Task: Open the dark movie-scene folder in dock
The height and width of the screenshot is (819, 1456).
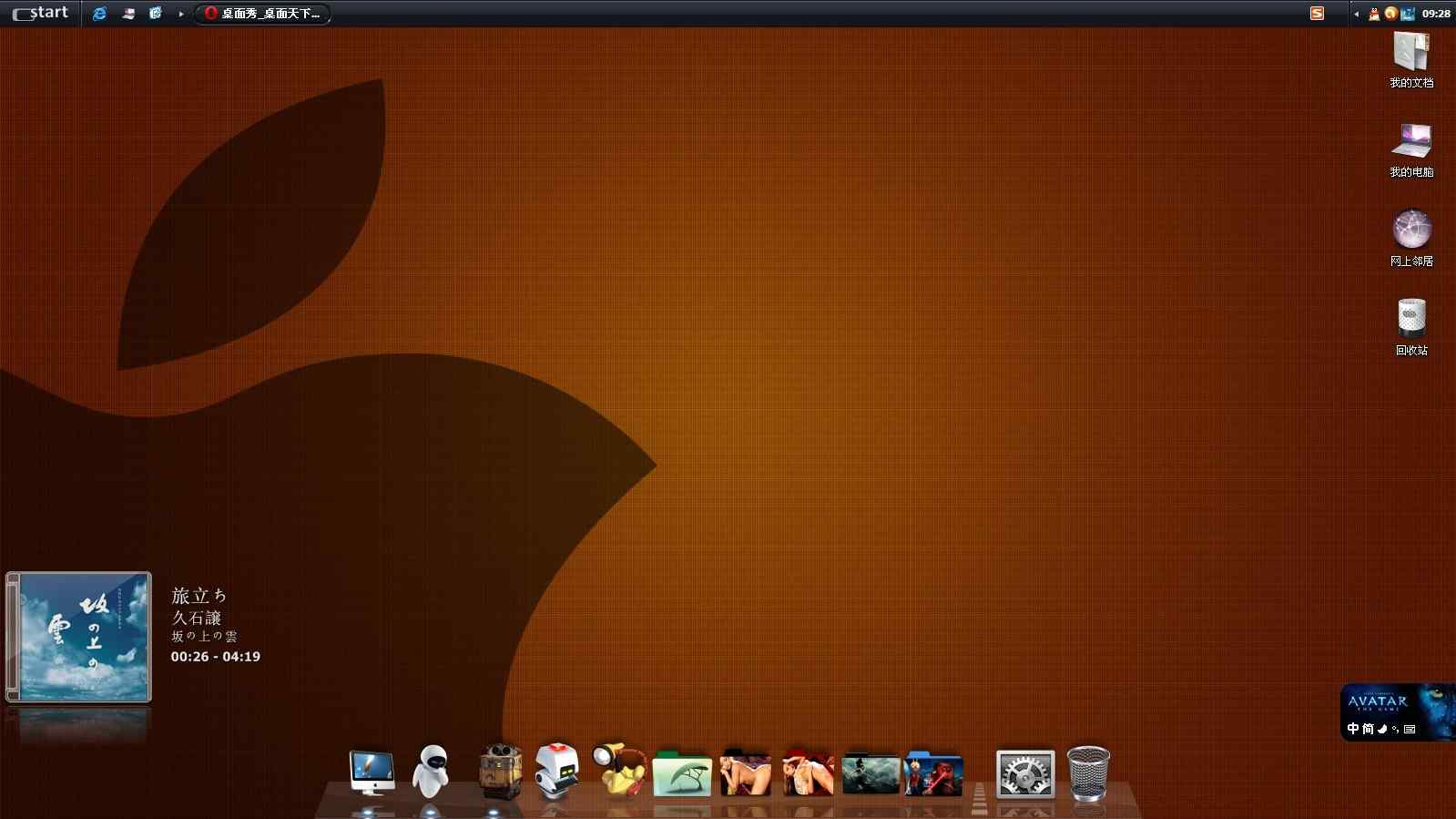Action: tap(871, 773)
